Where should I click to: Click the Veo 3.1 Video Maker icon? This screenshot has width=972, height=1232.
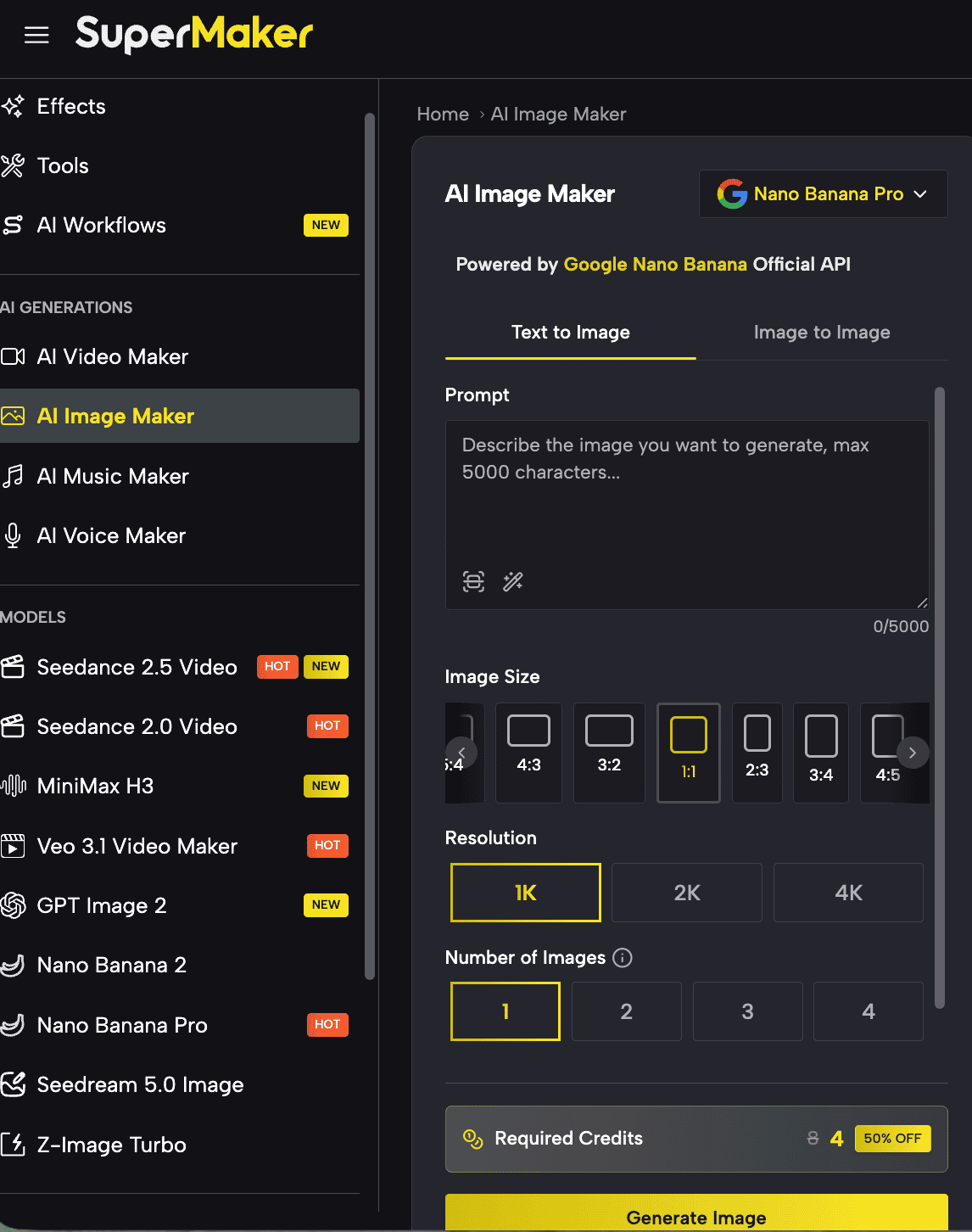click(13, 846)
